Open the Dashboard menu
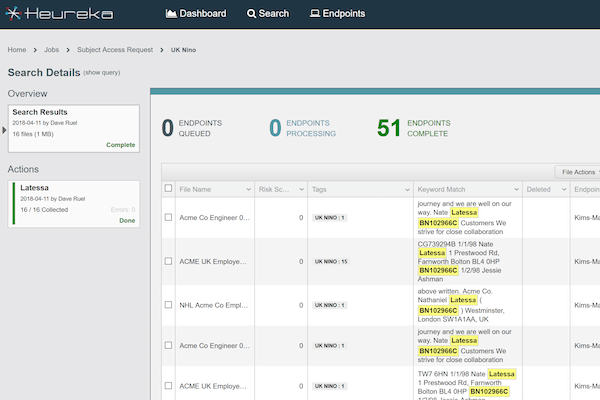600x400 pixels. click(196, 13)
